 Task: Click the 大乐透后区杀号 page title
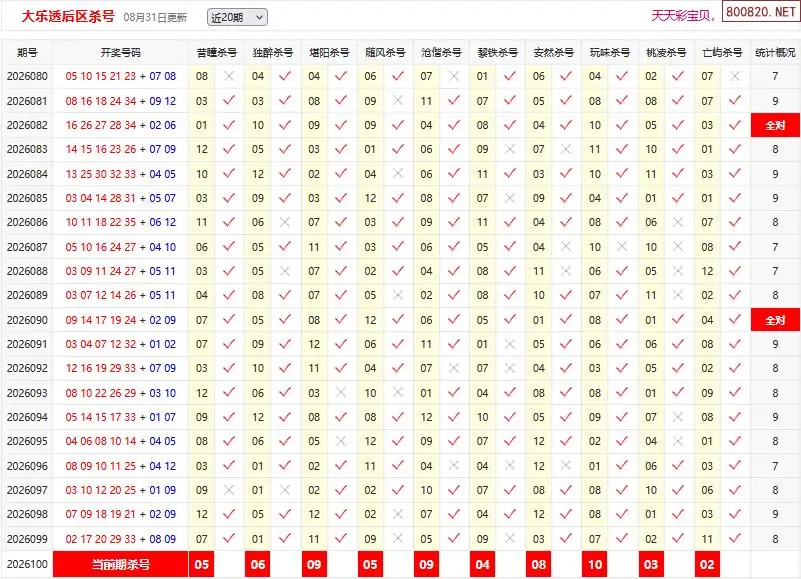(68, 16)
